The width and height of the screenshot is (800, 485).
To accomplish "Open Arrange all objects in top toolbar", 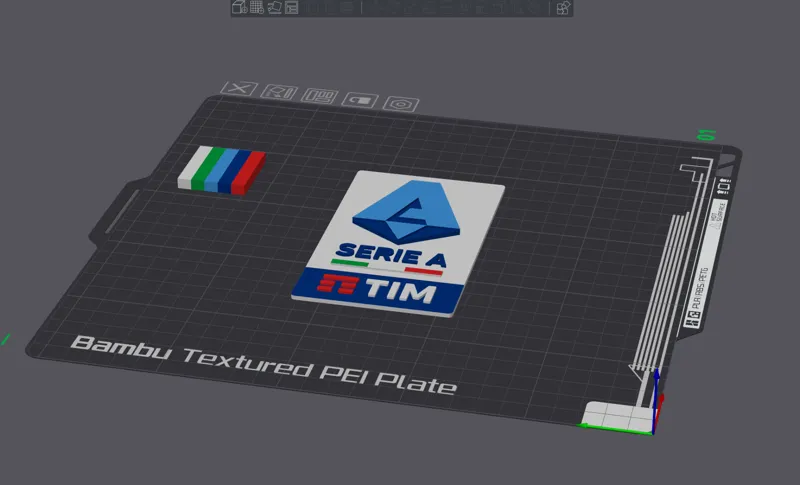I will tap(291, 7).
